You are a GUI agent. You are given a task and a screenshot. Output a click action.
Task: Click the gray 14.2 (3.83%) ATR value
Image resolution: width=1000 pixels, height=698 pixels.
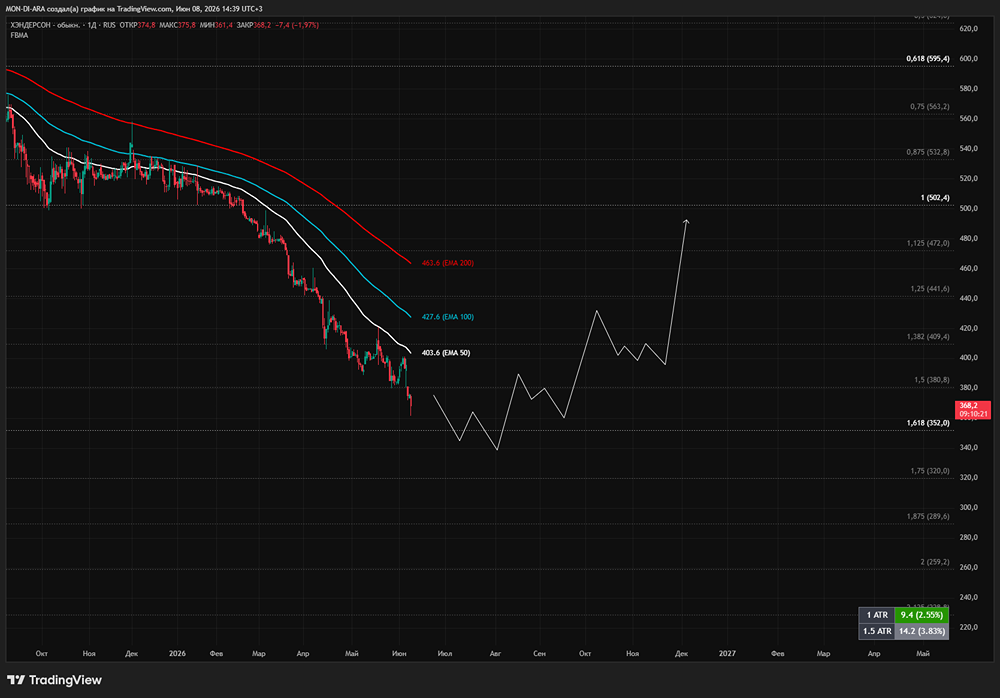click(922, 631)
